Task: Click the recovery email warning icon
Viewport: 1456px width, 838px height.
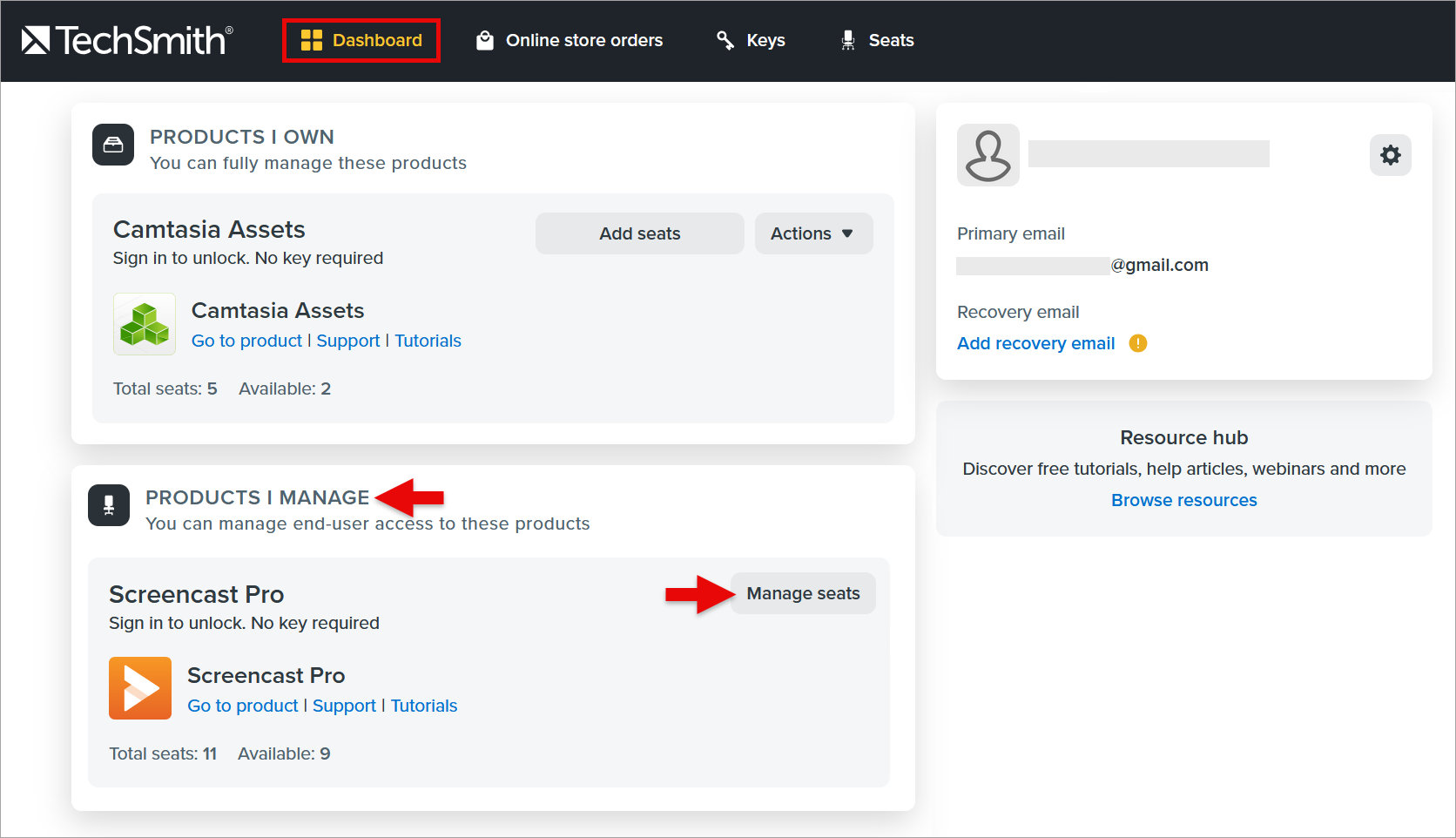Action: pyautogui.click(x=1138, y=343)
